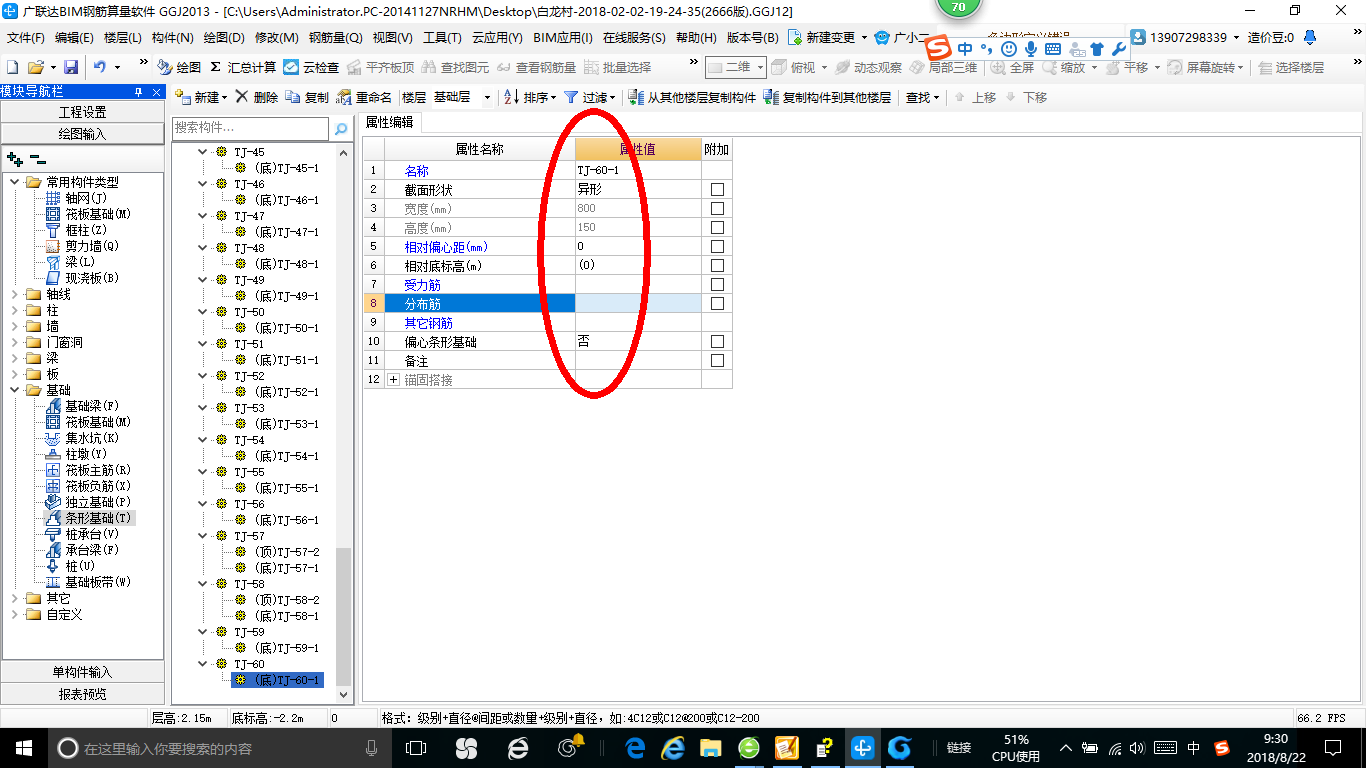This screenshot has height=768, width=1366.
Task: Select 桩承台(V) component type
Action: [x=82, y=534]
